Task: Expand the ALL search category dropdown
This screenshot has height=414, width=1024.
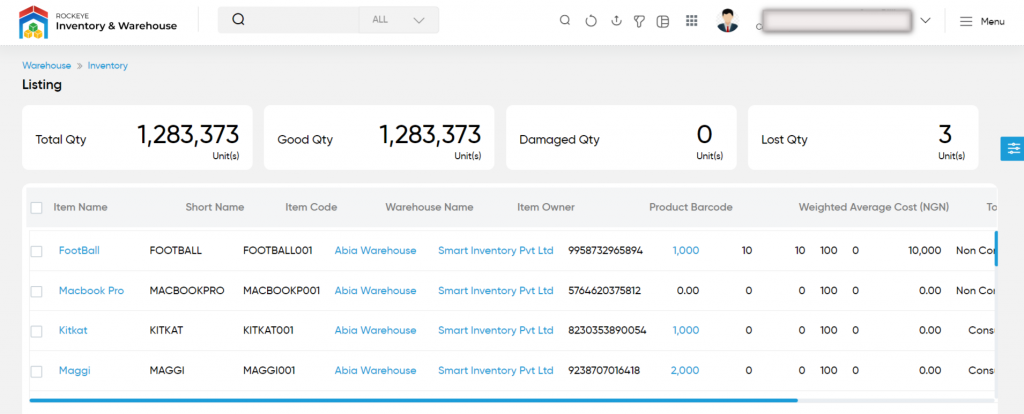Action: coord(398,20)
